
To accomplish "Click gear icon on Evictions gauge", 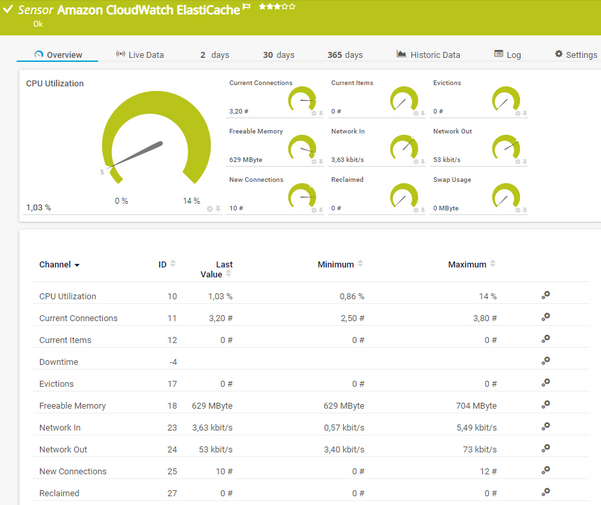I will click(x=518, y=113).
